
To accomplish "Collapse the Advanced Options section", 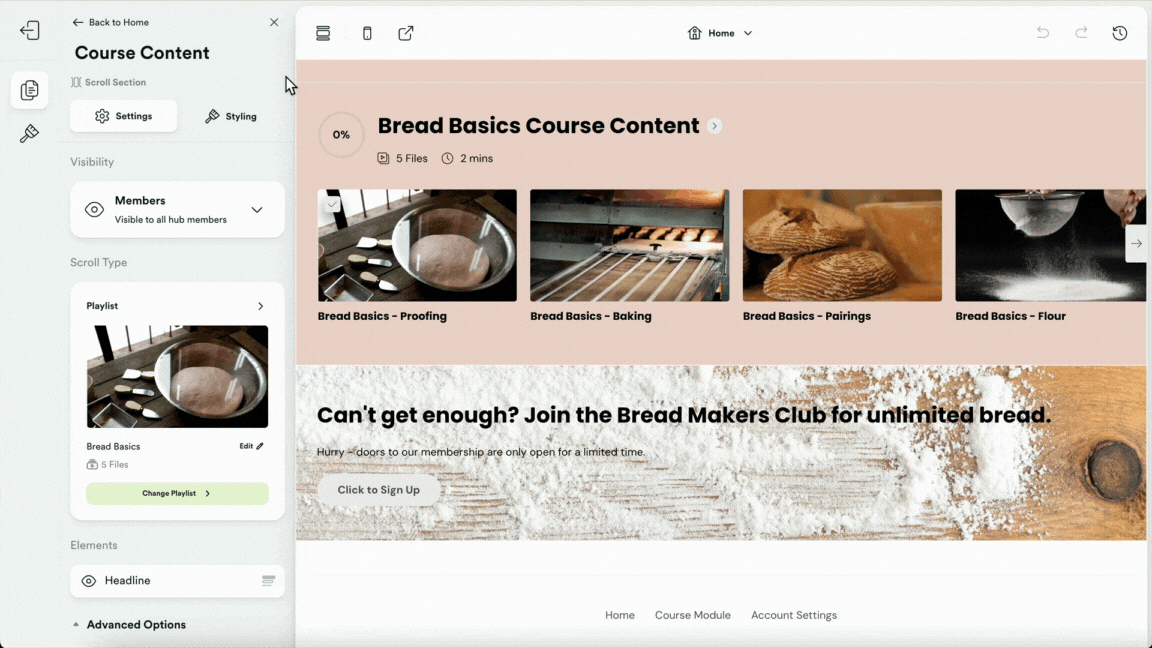I will coord(129,624).
